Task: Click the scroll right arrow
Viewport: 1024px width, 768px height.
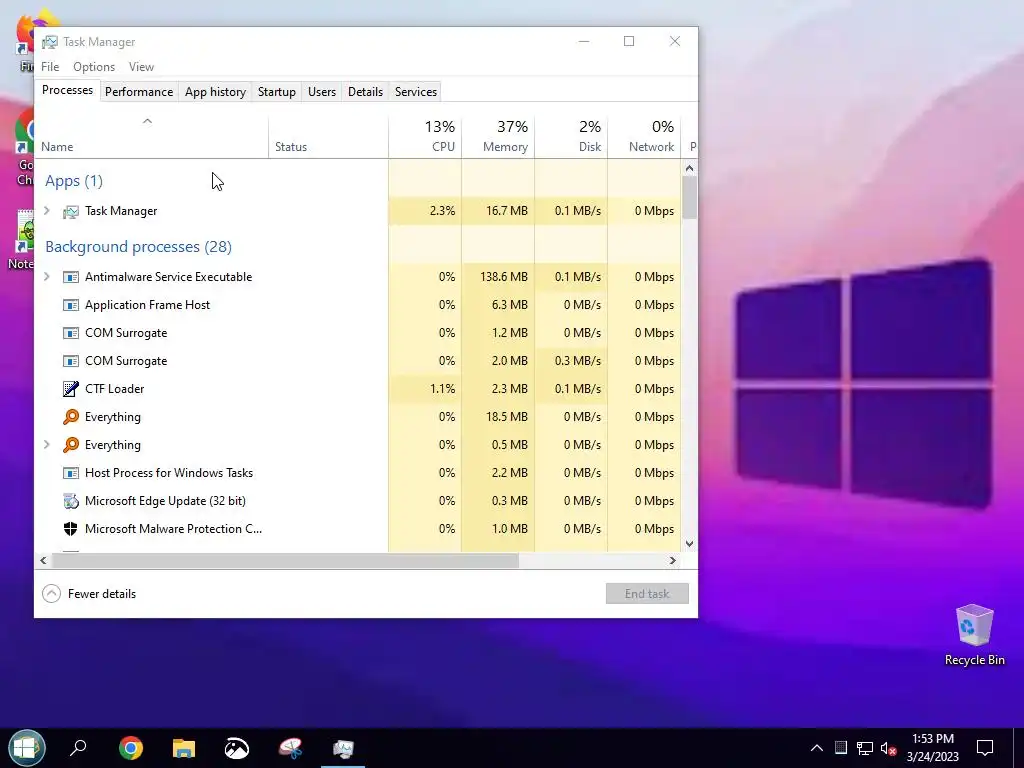Action: pos(673,560)
